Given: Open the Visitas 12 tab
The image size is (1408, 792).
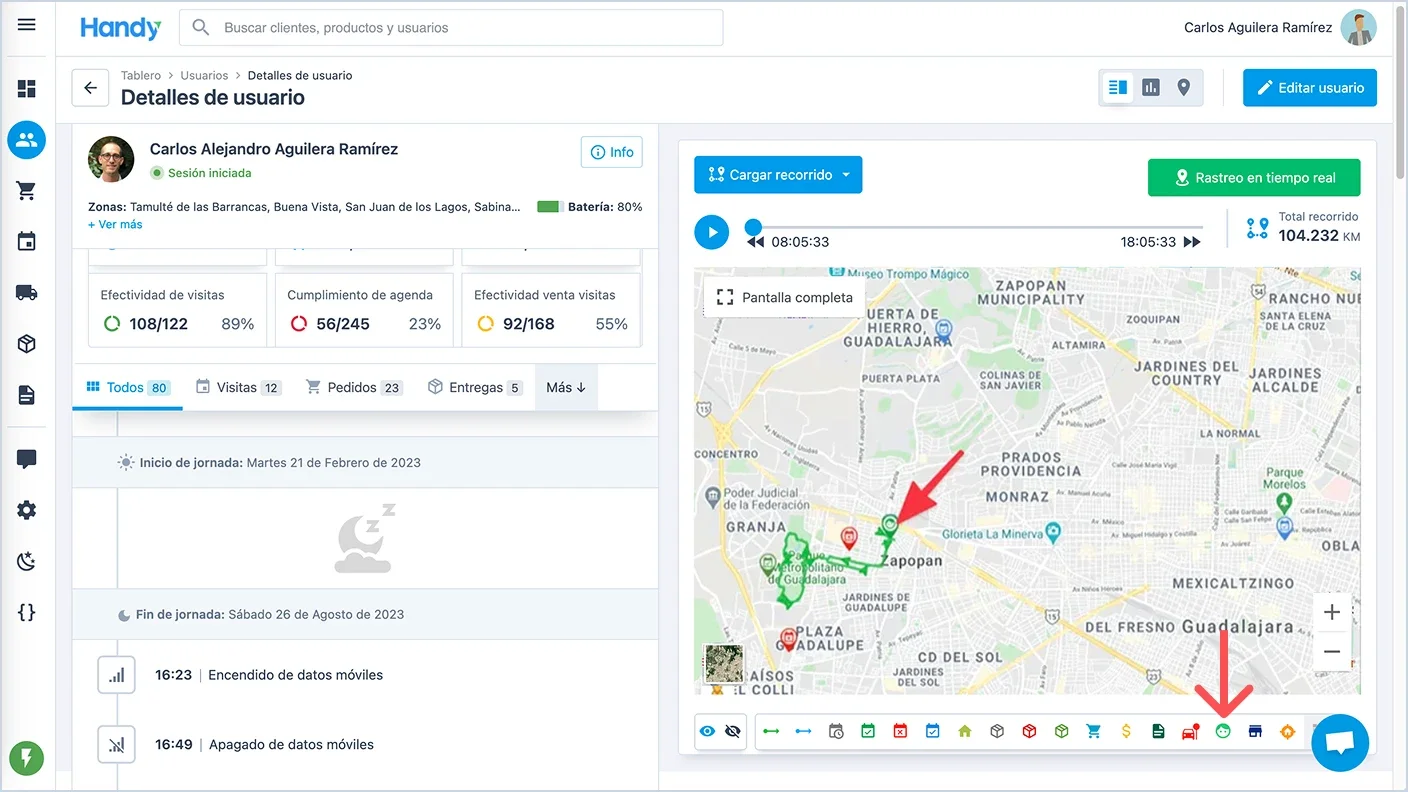Looking at the screenshot, I should point(238,386).
